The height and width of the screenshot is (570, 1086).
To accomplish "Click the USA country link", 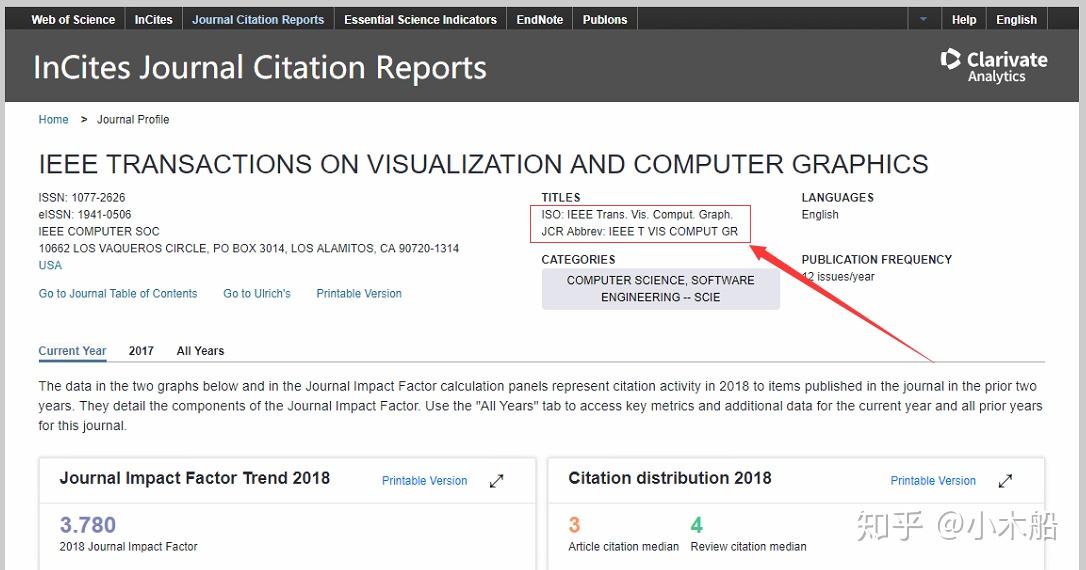I will click(x=50, y=265).
